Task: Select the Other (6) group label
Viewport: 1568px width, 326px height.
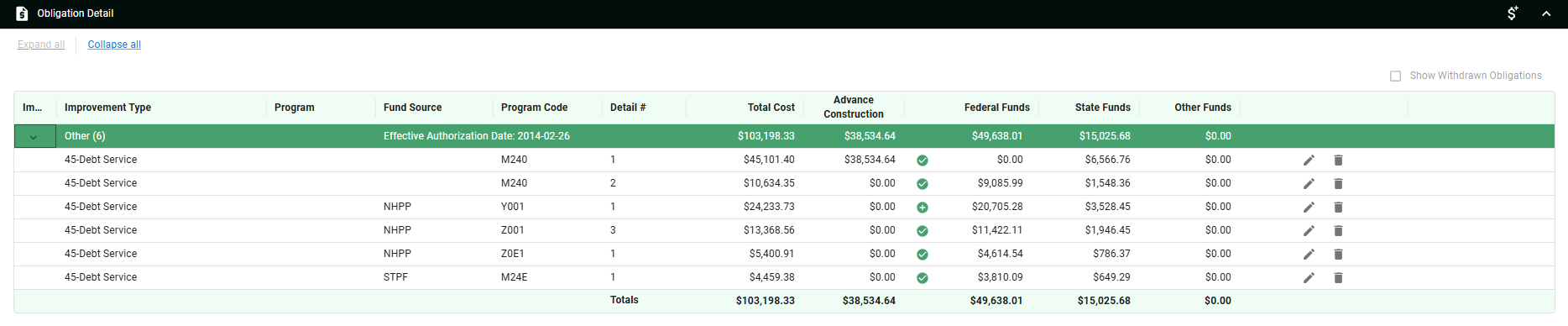Action: pos(85,136)
